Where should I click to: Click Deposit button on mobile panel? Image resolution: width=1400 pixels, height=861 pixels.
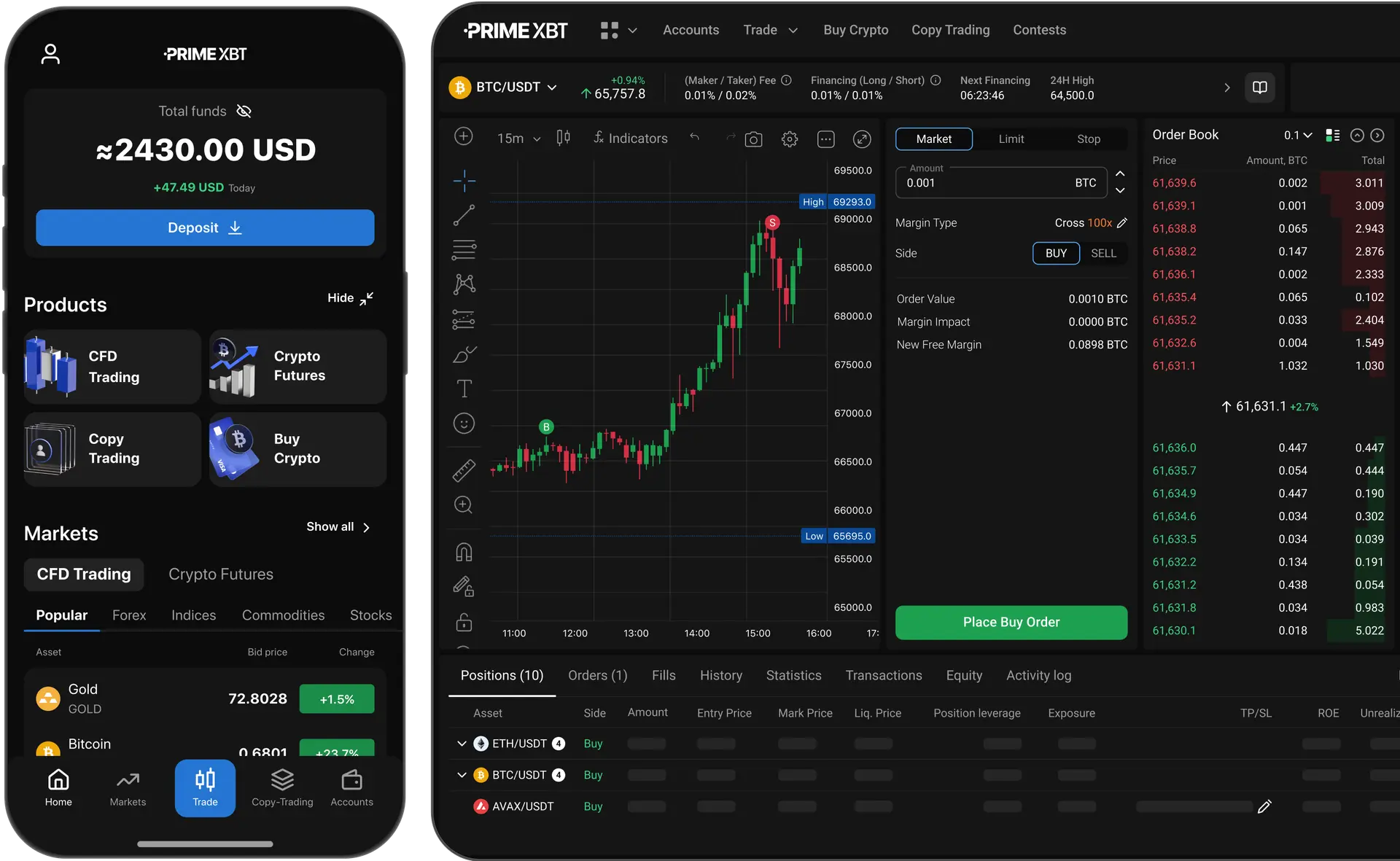[205, 227]
